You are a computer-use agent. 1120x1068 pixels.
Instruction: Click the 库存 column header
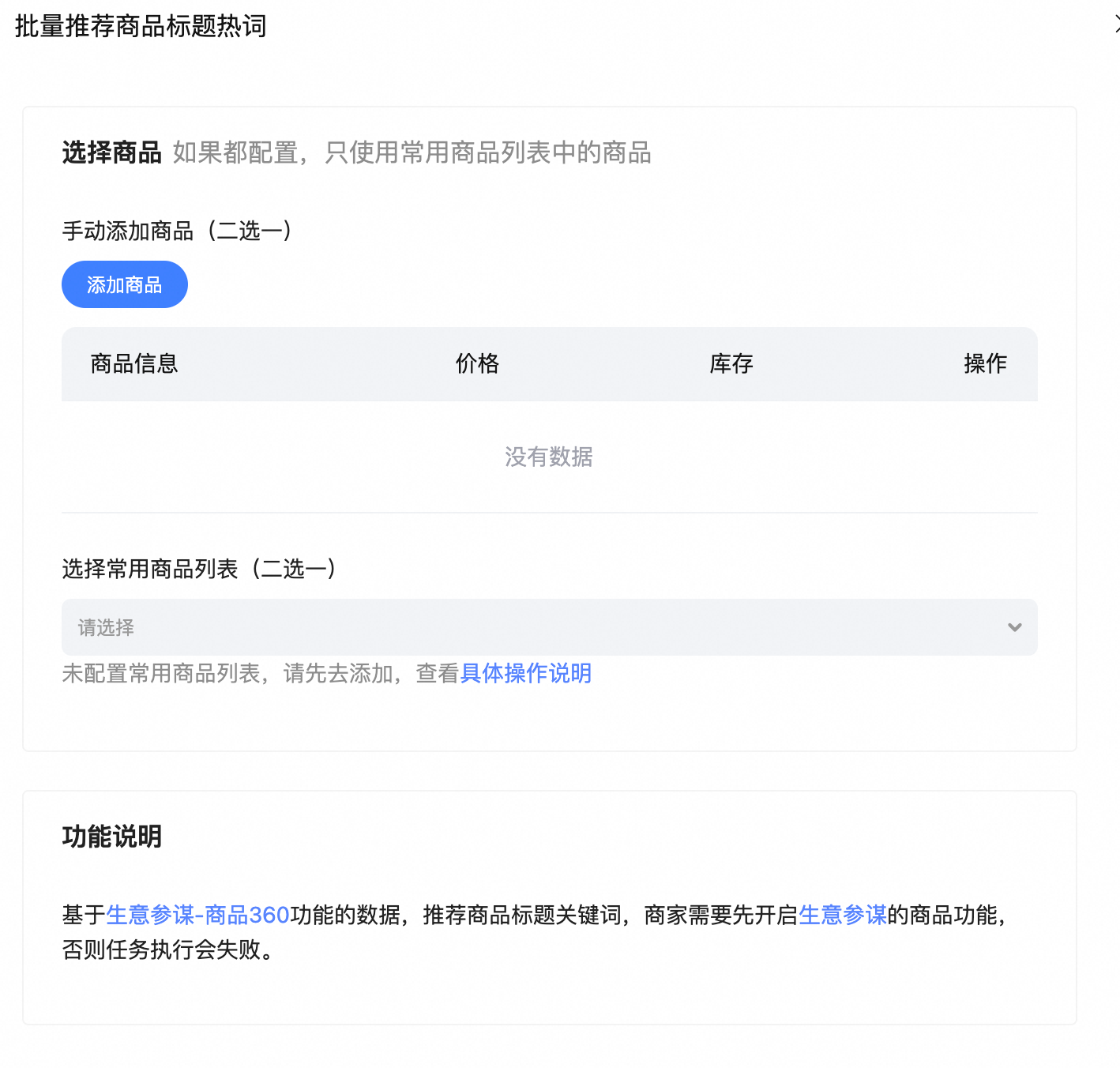click(731, 363)
